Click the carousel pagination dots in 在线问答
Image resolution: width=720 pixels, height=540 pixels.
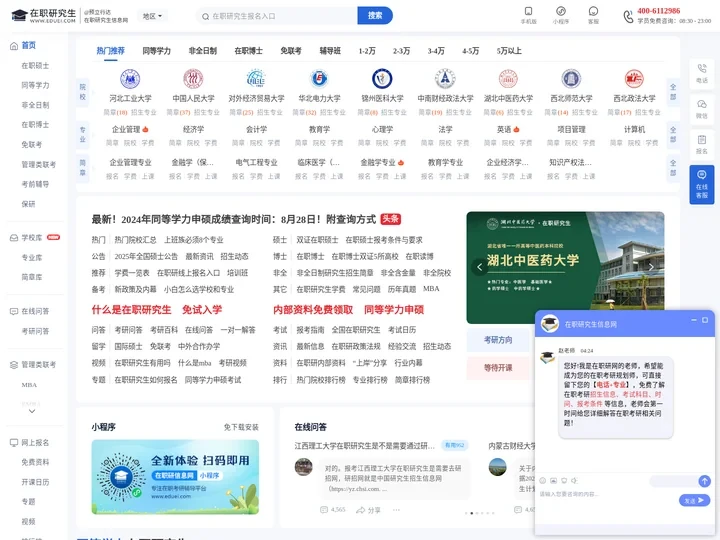[479, 513]
